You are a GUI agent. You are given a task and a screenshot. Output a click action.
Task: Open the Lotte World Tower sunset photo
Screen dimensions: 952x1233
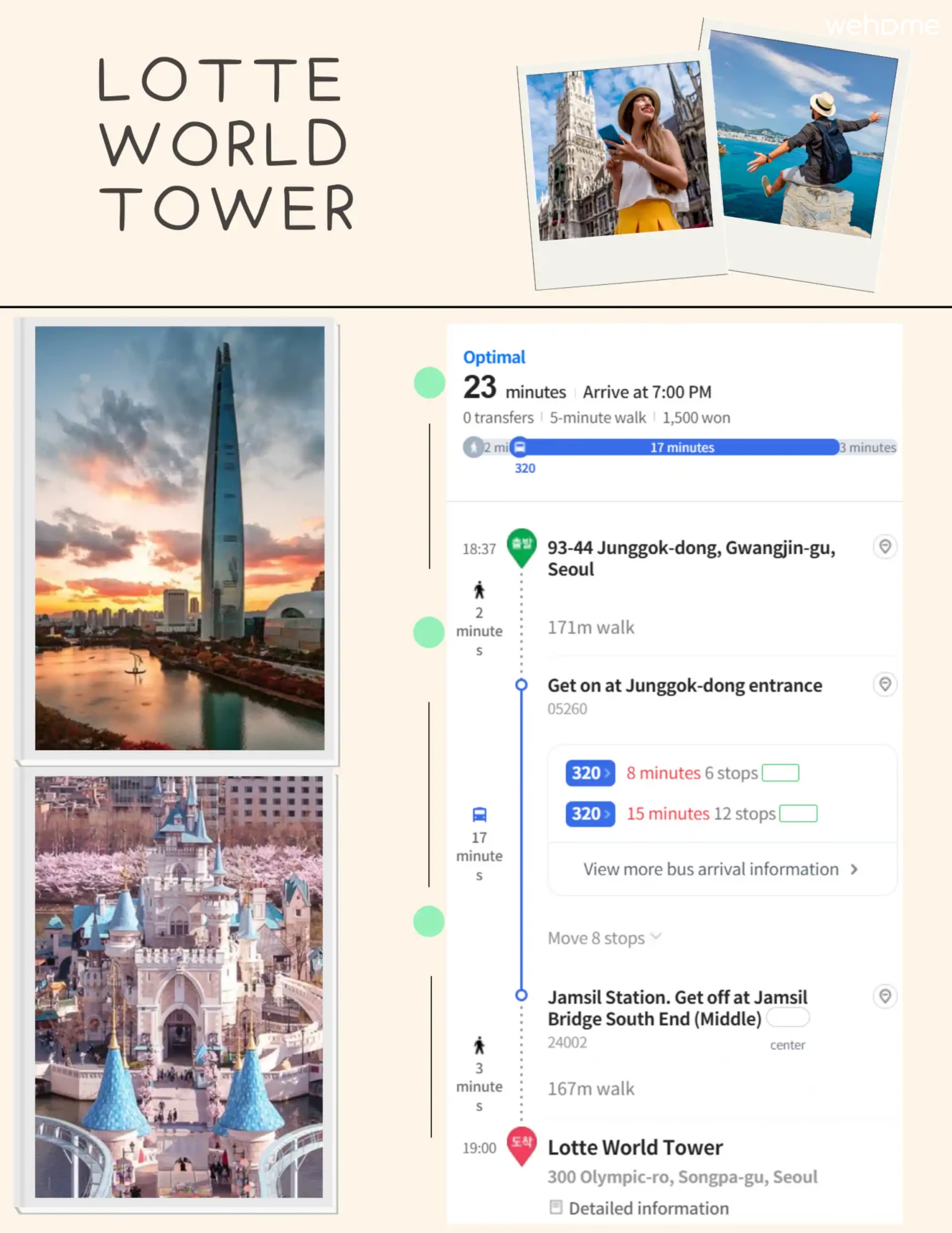click(x=179, y=538)
